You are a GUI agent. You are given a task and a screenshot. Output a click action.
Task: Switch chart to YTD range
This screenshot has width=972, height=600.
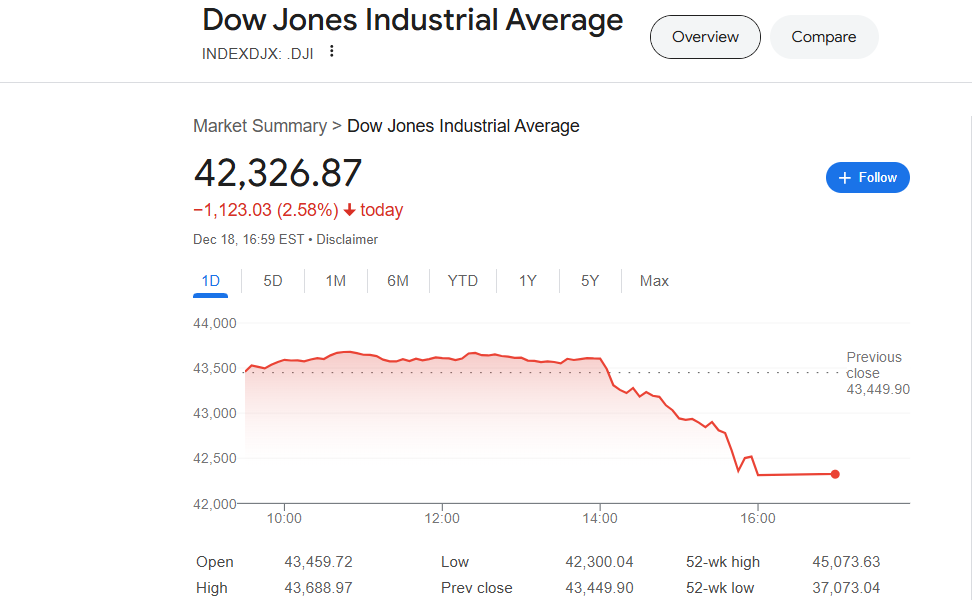[462, 281]
